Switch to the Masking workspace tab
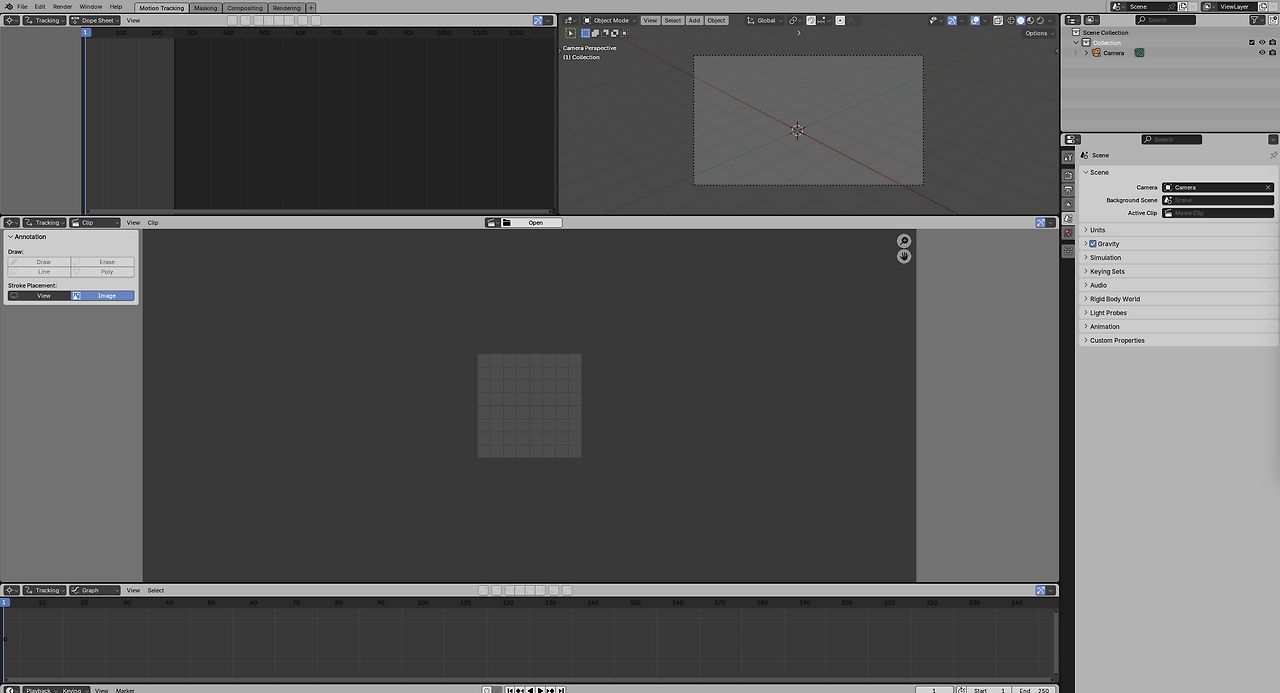1280x693 pixels. pyautogui.click(x=205, y=8)
